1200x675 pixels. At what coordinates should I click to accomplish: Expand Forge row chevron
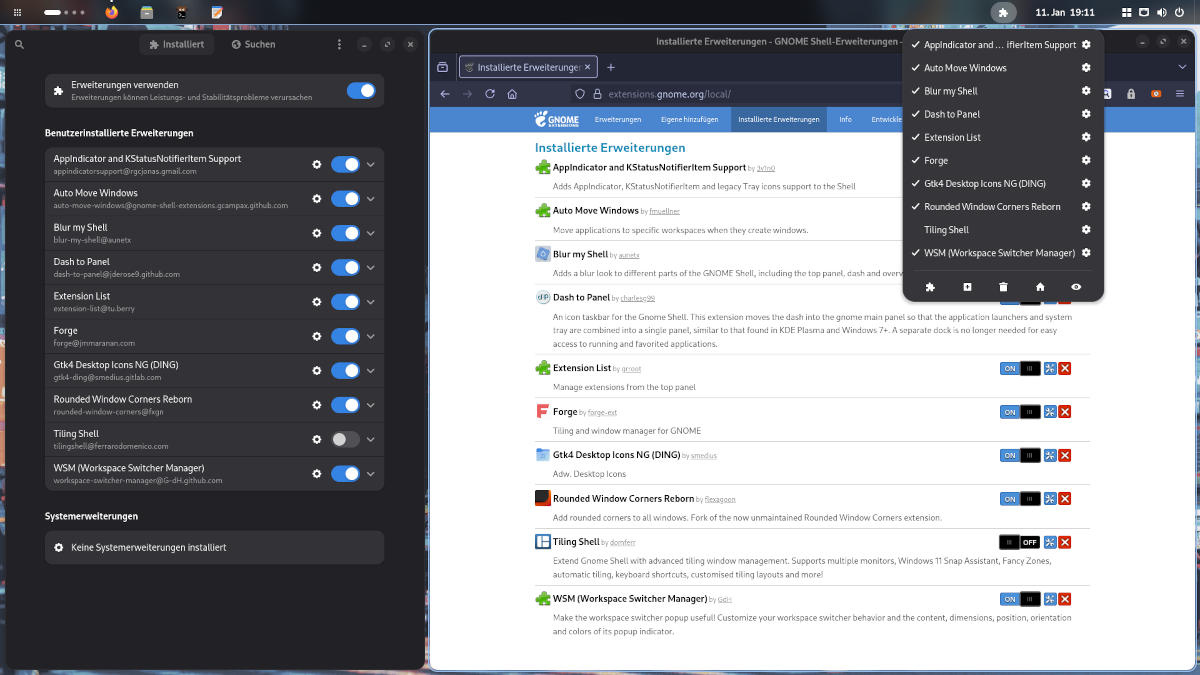pos(371,336)
